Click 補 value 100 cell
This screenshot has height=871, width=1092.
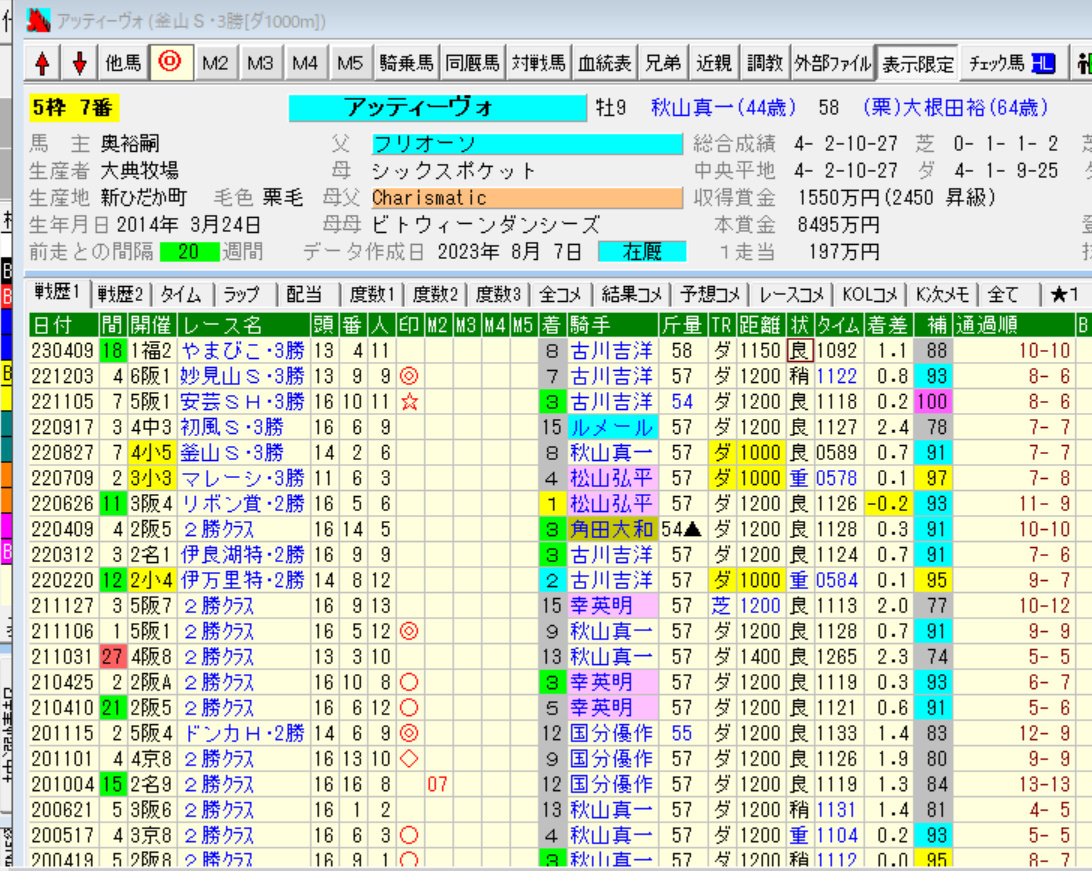932,402
